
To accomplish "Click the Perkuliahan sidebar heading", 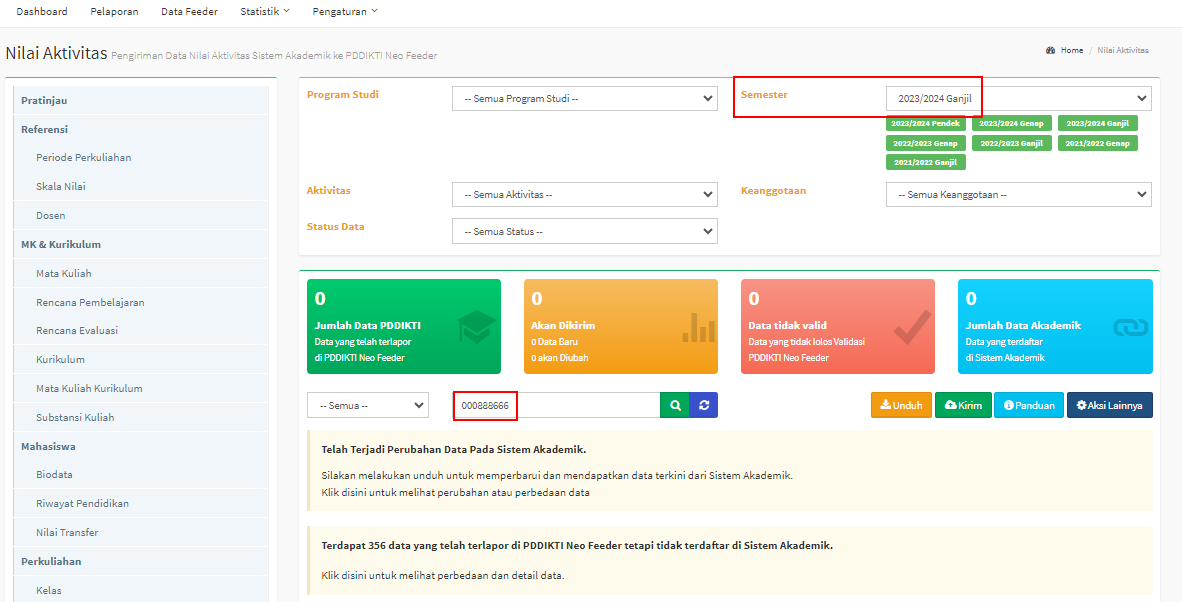I will click(141, 561).
